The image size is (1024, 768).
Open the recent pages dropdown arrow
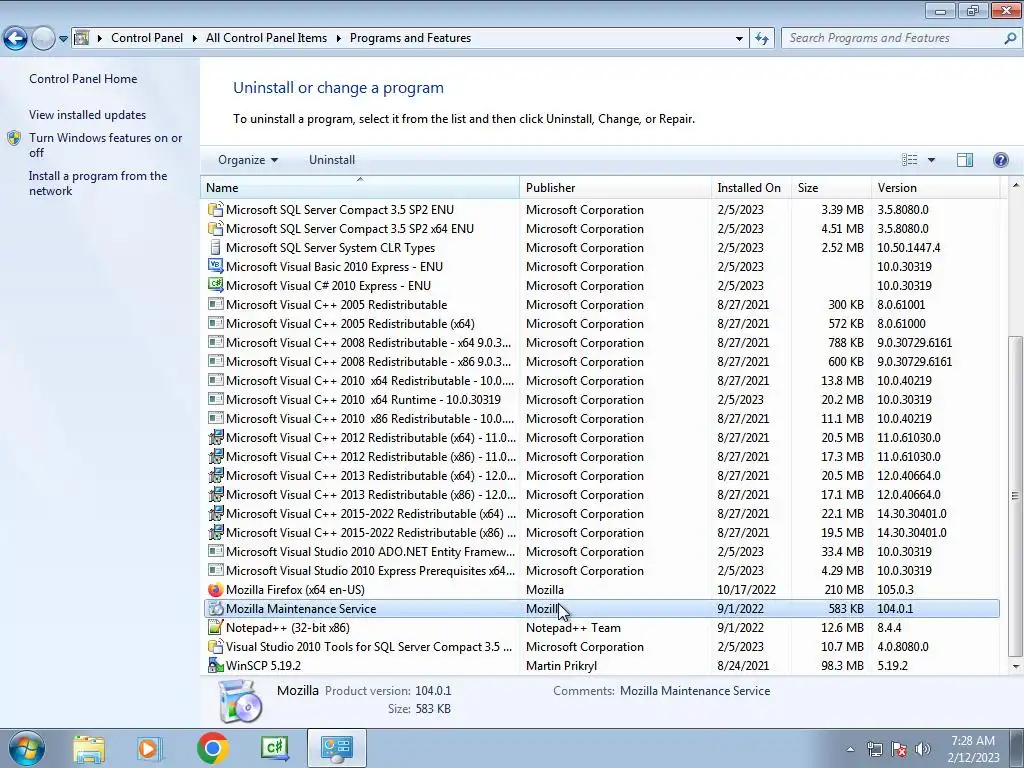(63, 39)
